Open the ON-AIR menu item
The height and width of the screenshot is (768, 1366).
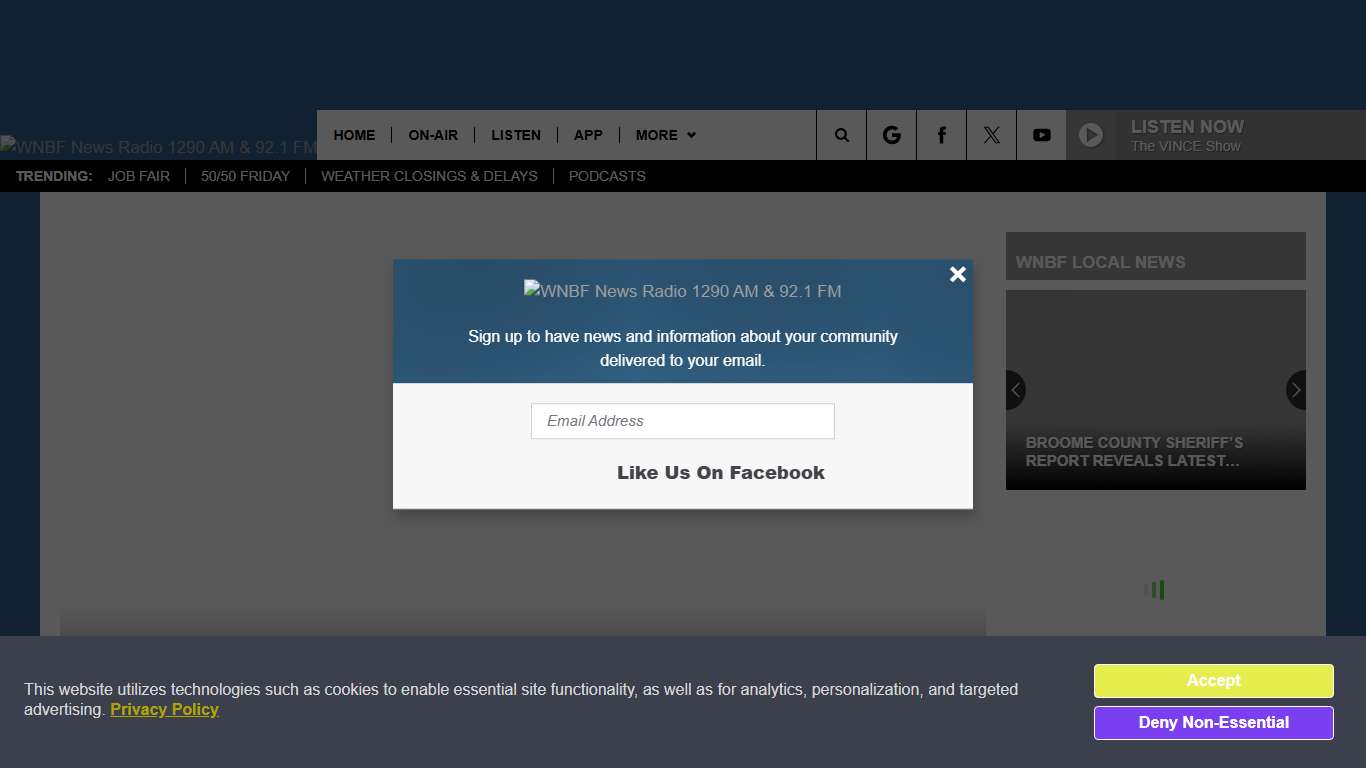tap(433, 135)
